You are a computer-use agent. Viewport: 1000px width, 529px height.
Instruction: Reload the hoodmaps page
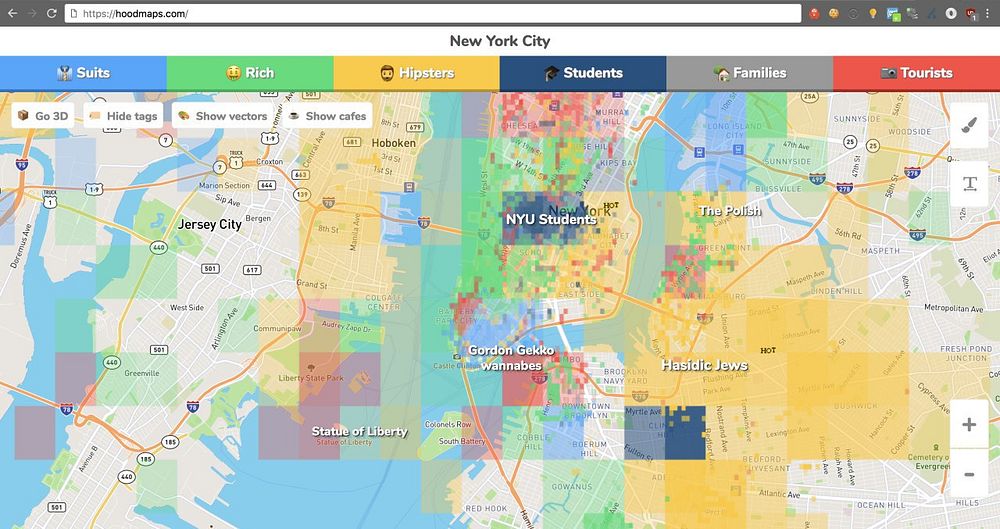(x=52, y=13)
